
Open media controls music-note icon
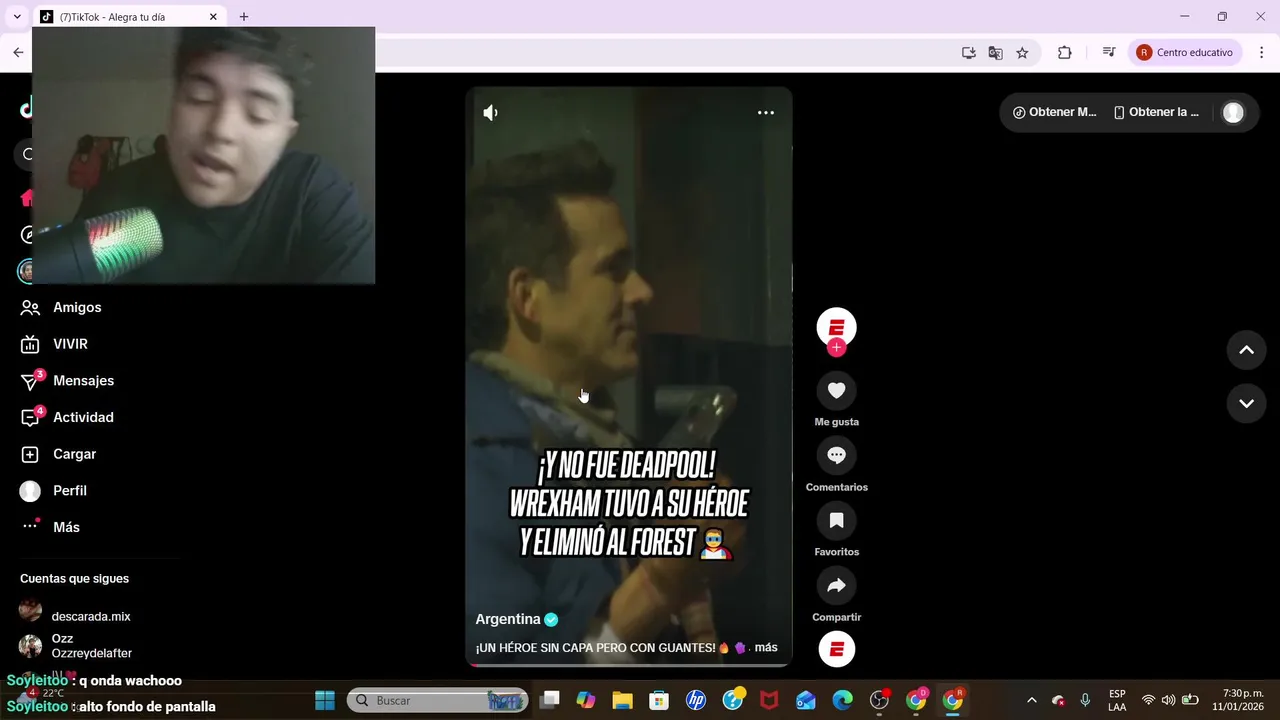tap(1108, 53)
